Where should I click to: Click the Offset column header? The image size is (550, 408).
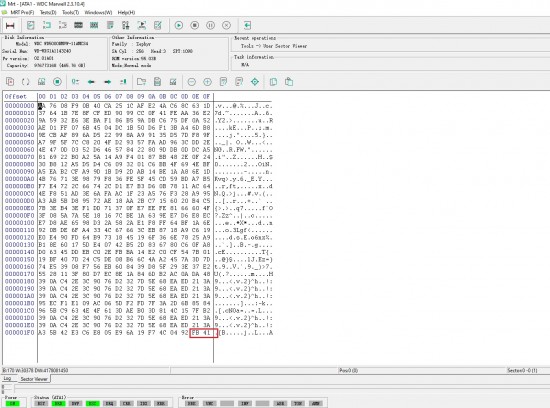tap(15, 96)
